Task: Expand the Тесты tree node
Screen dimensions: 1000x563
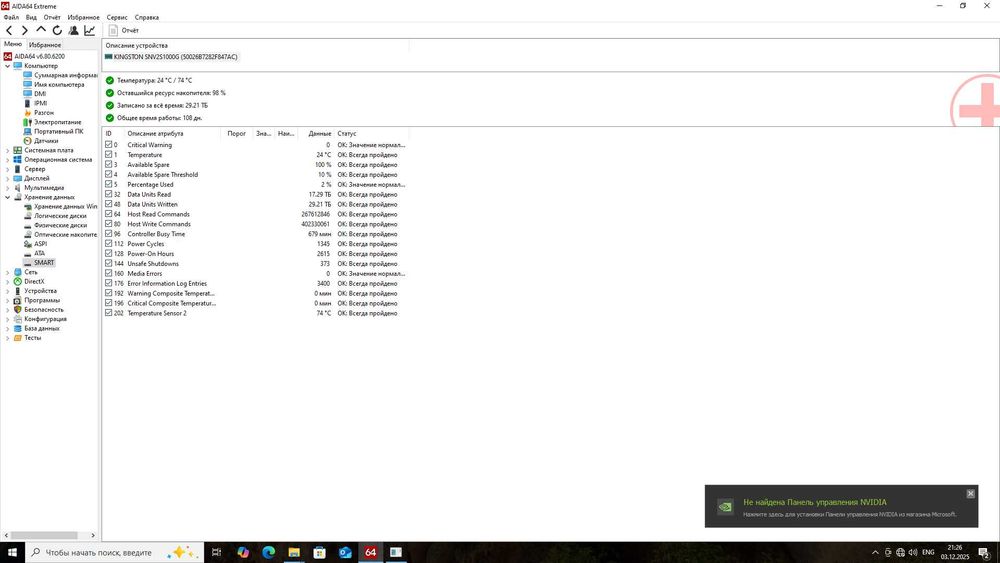Action: coord(8,338)
